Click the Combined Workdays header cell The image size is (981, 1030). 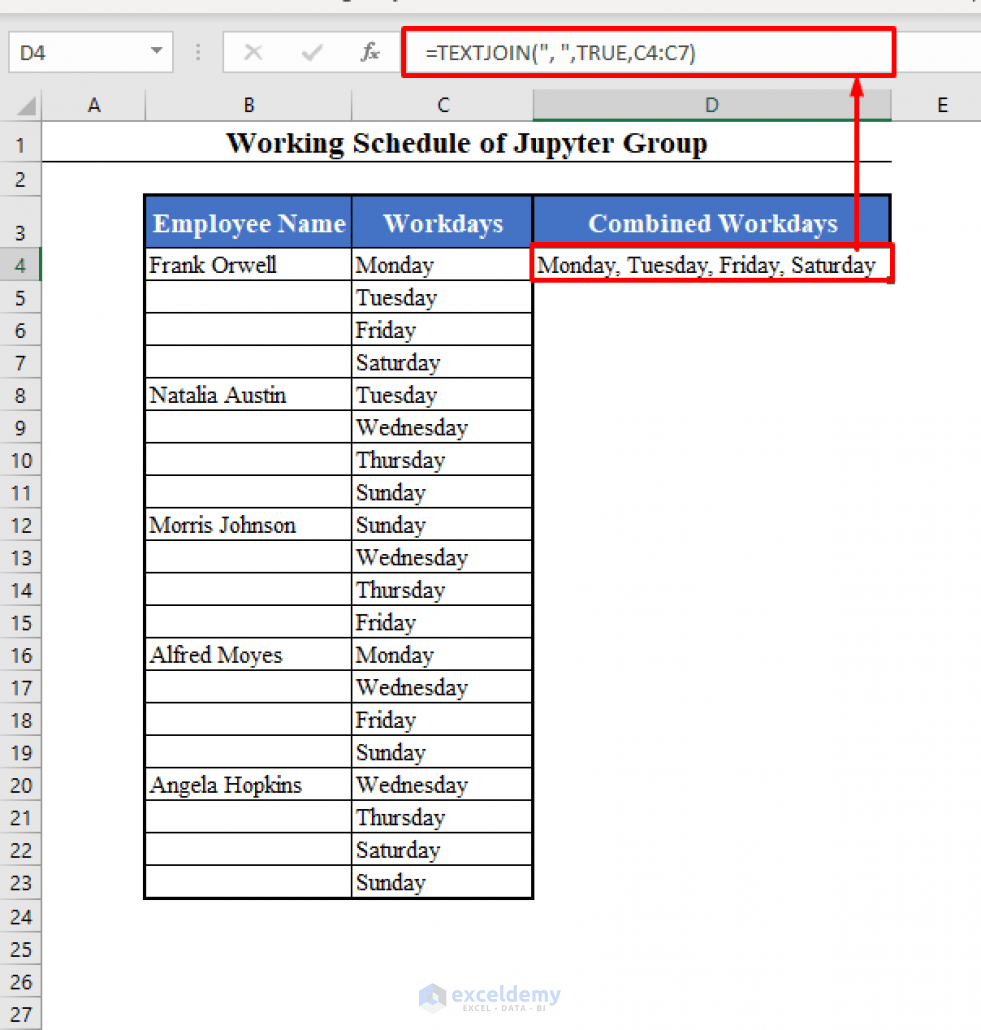tap(711, 222)
